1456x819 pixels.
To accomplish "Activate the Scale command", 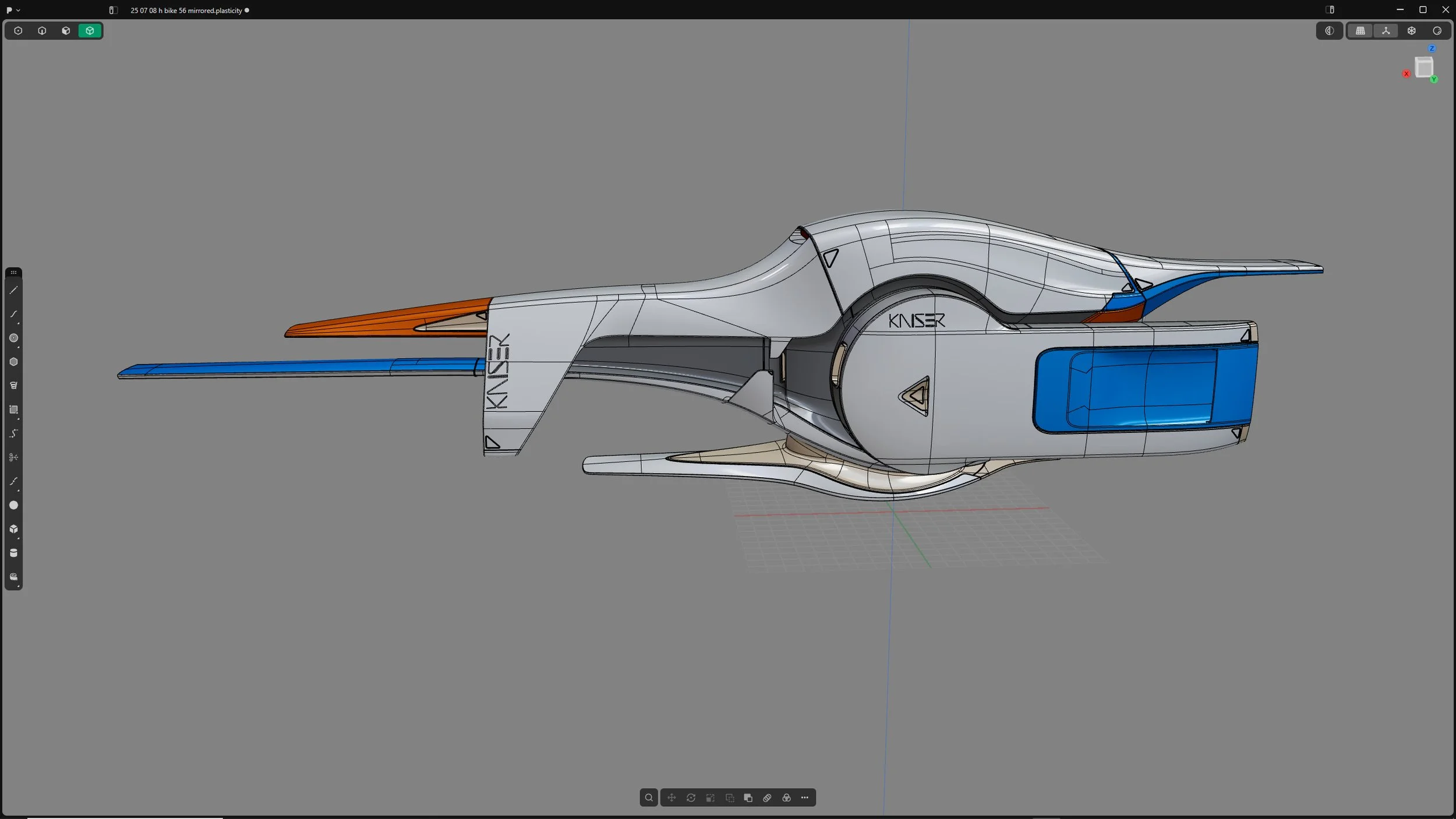I will (710, 797).
